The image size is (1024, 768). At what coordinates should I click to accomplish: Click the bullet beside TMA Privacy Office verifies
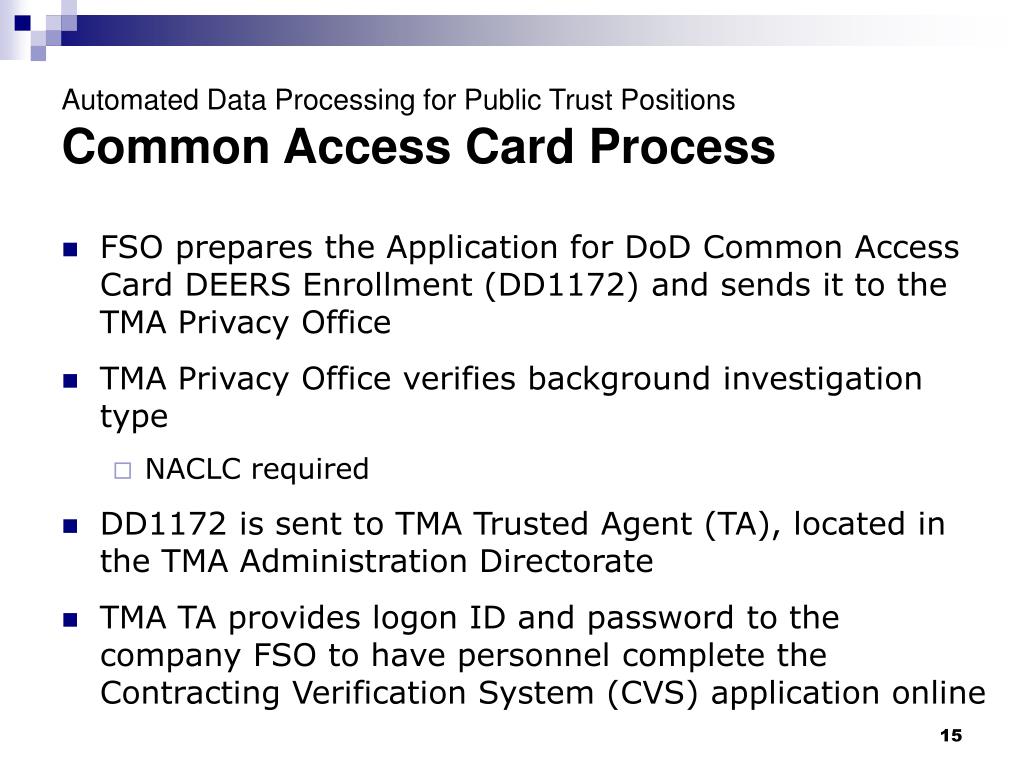(70, 380)
